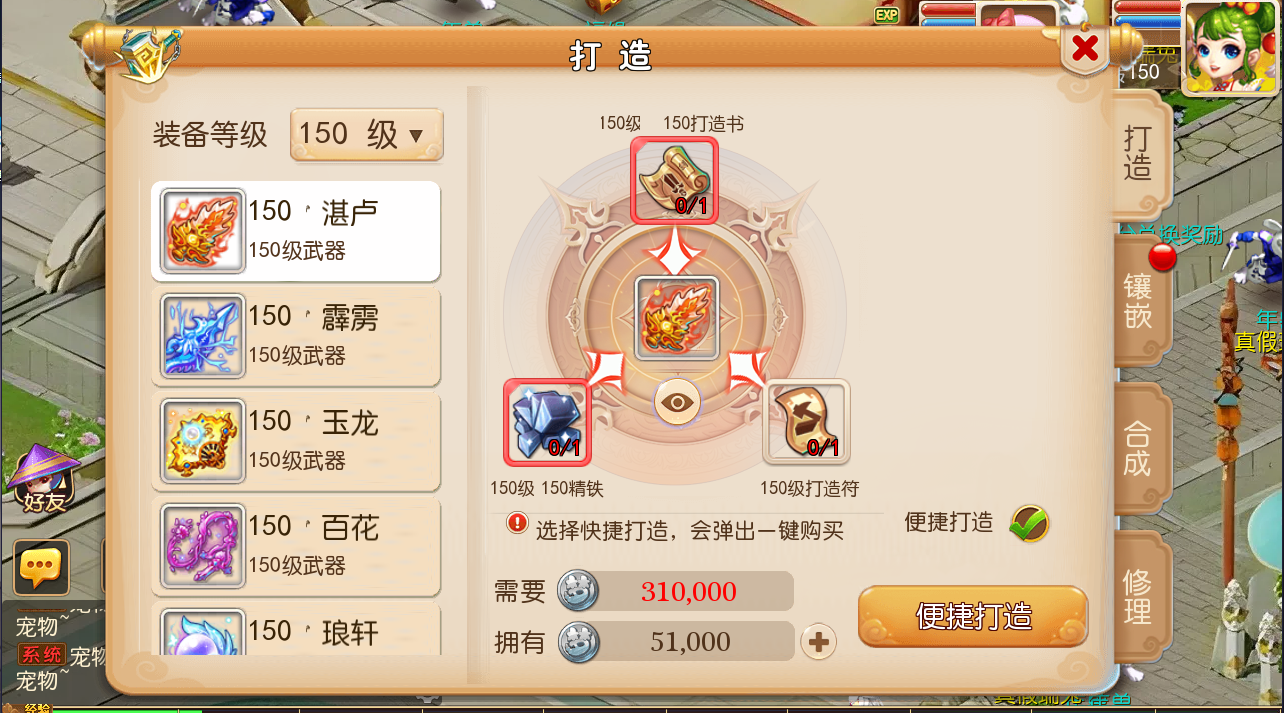Screen dimensions: 1284x713
Task: Choose the 150 玉龙 weapon entry
Action: pos(296,441)
